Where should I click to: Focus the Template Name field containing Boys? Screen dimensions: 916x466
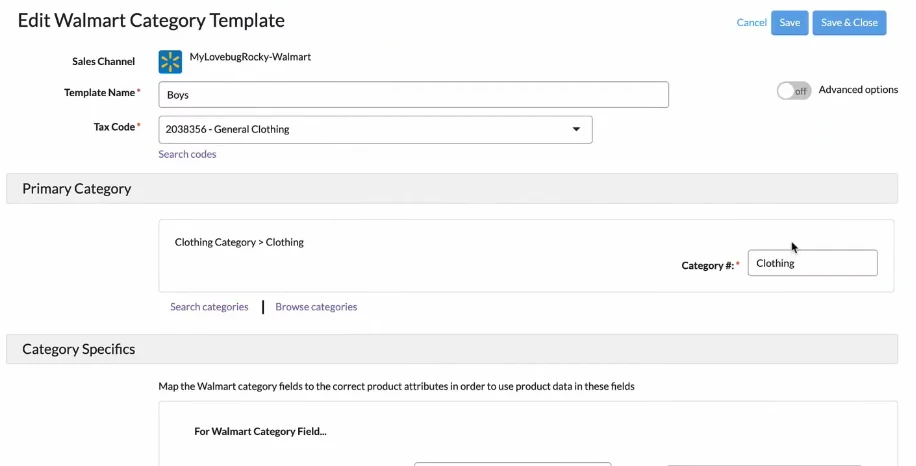click(413, 95)
